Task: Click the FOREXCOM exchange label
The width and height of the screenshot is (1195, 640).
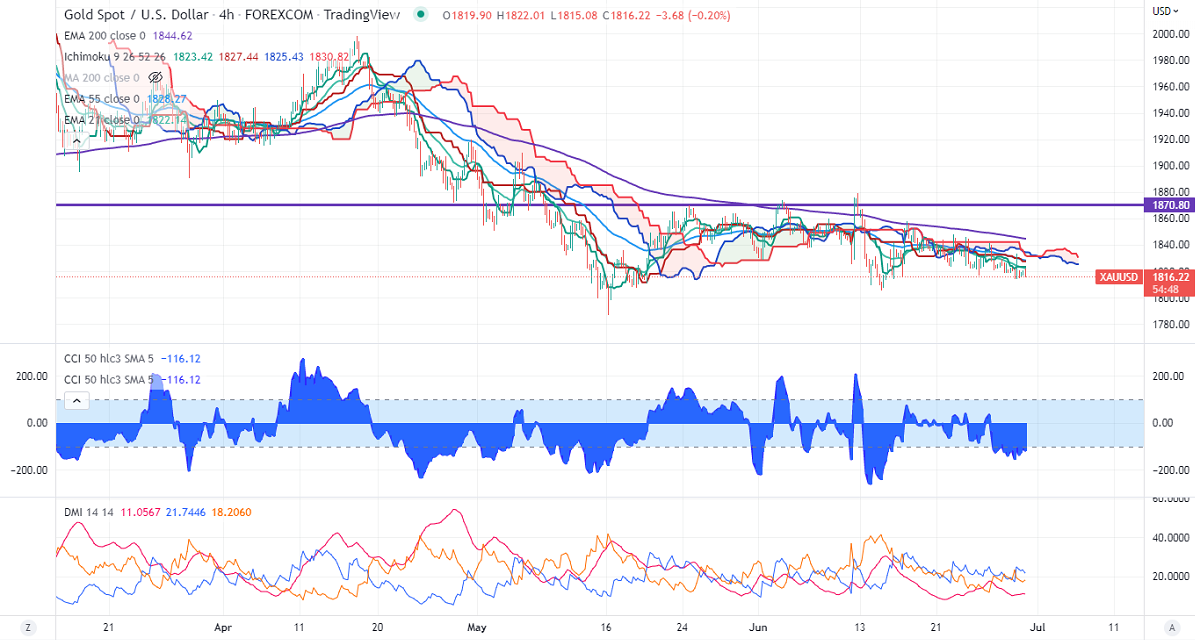Action: [279, 14]
